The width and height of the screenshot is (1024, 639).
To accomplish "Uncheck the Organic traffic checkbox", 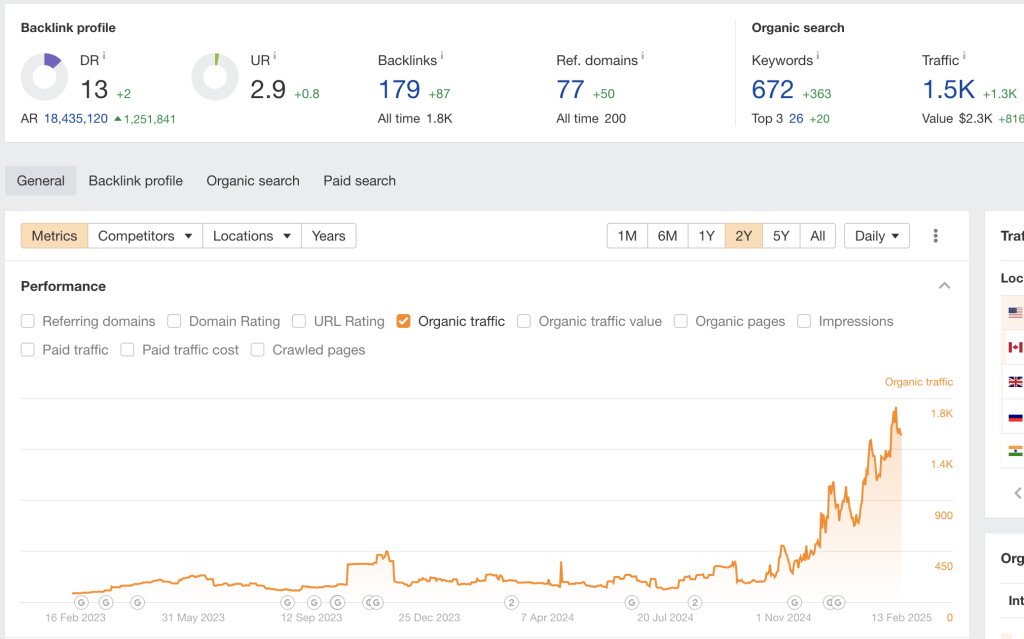I will pos(404,321).
